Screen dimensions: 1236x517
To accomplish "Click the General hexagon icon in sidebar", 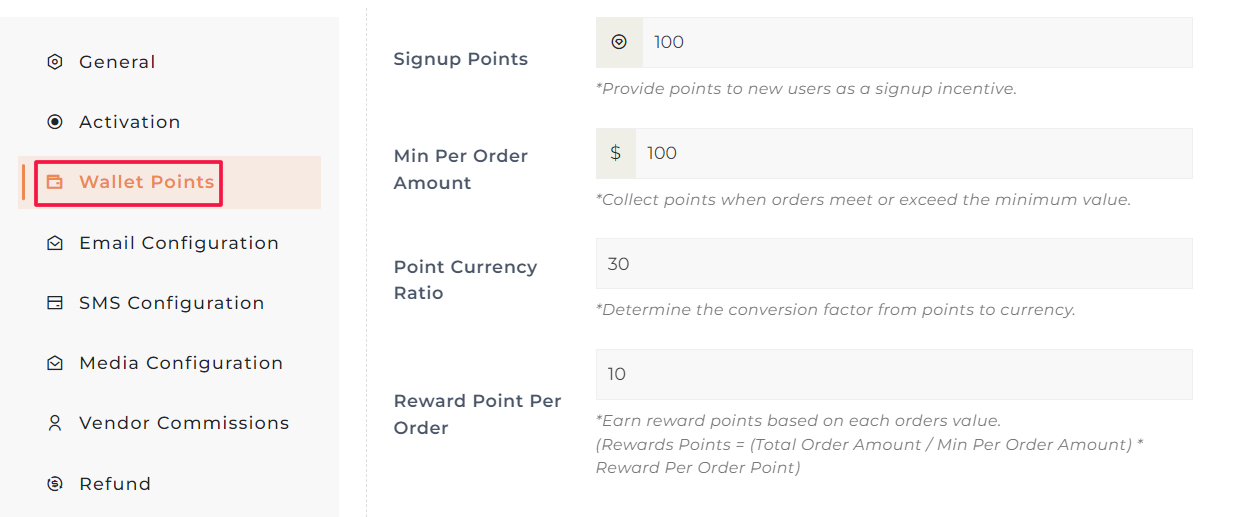I will pos(55,62).
